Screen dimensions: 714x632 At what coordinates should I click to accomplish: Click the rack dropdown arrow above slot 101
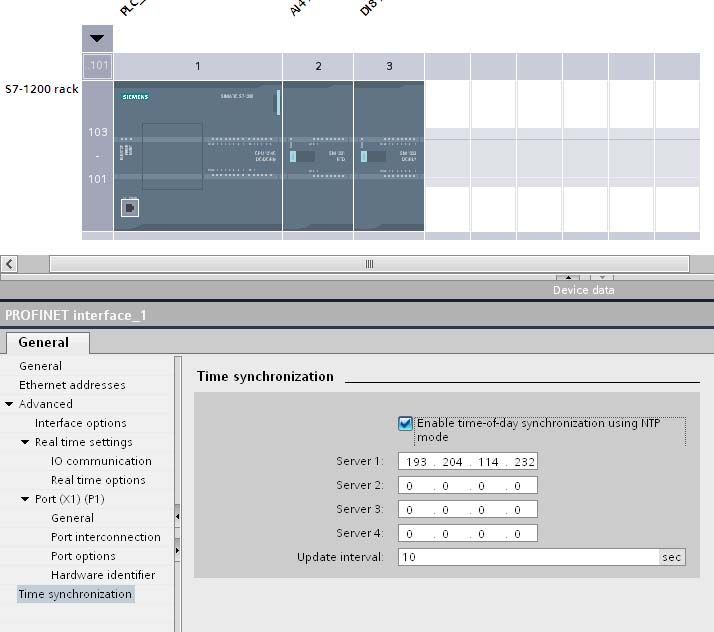pos(97,38)
